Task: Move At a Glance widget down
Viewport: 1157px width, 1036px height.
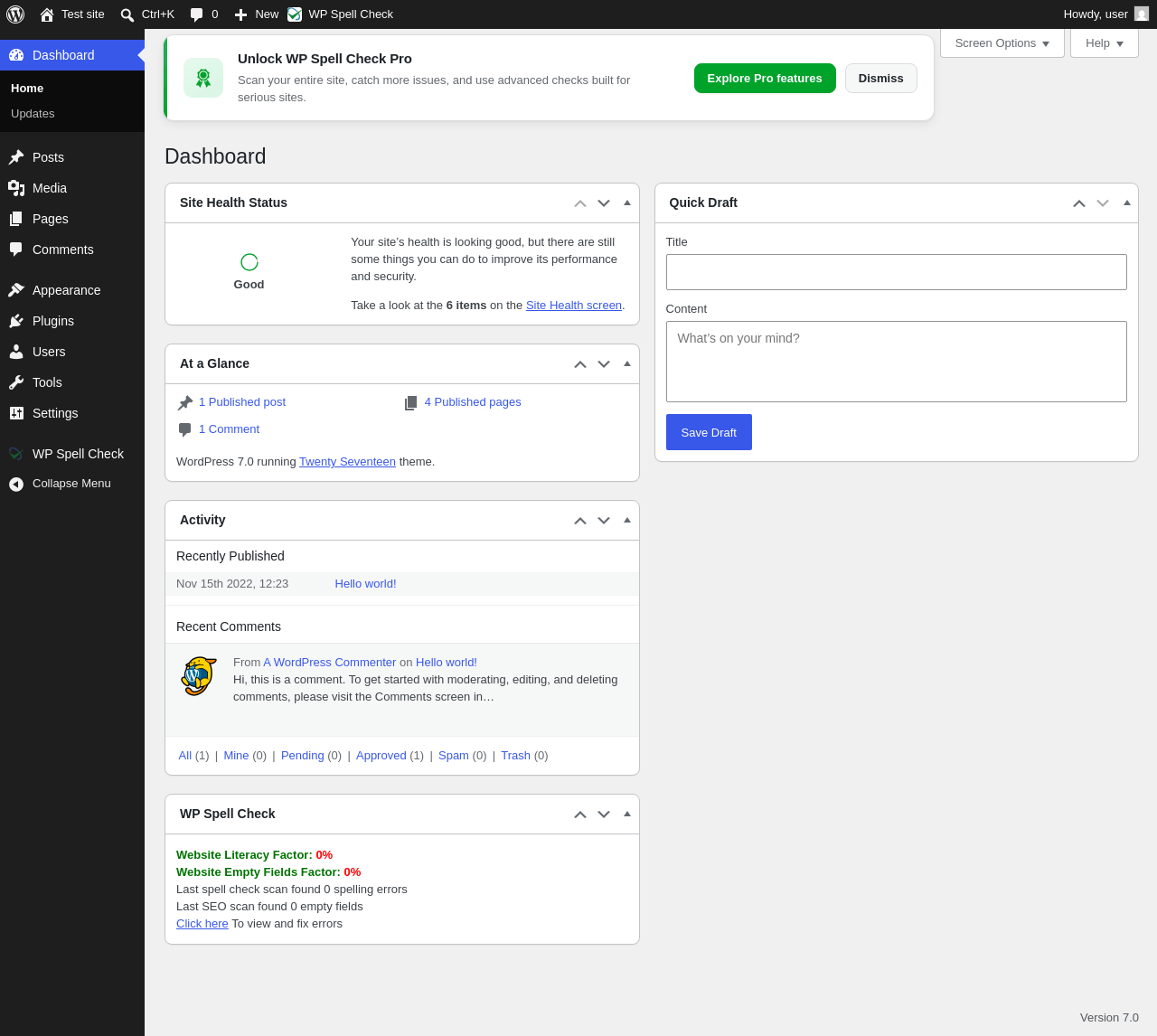Action: click(x=604, y=364)
